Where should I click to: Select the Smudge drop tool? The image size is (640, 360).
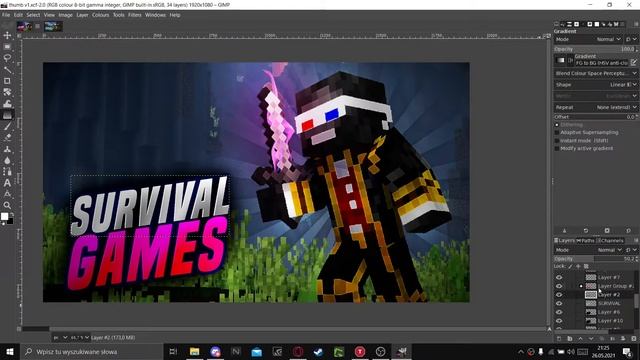7,160
